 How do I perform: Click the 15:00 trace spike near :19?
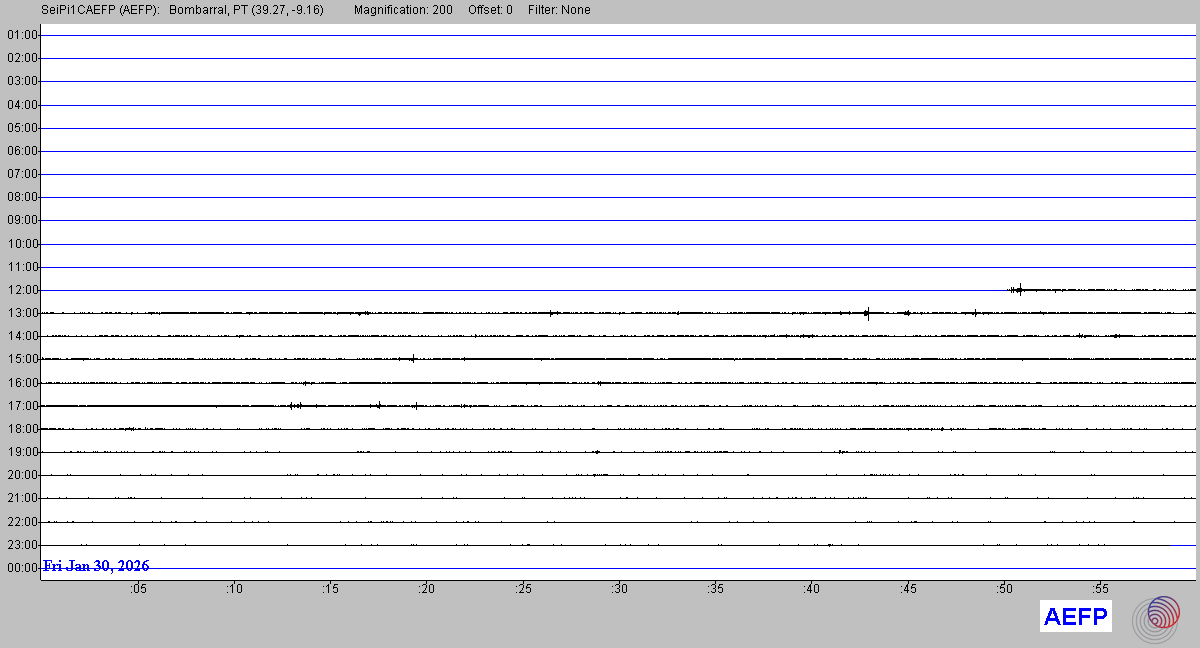pos(413,358)
